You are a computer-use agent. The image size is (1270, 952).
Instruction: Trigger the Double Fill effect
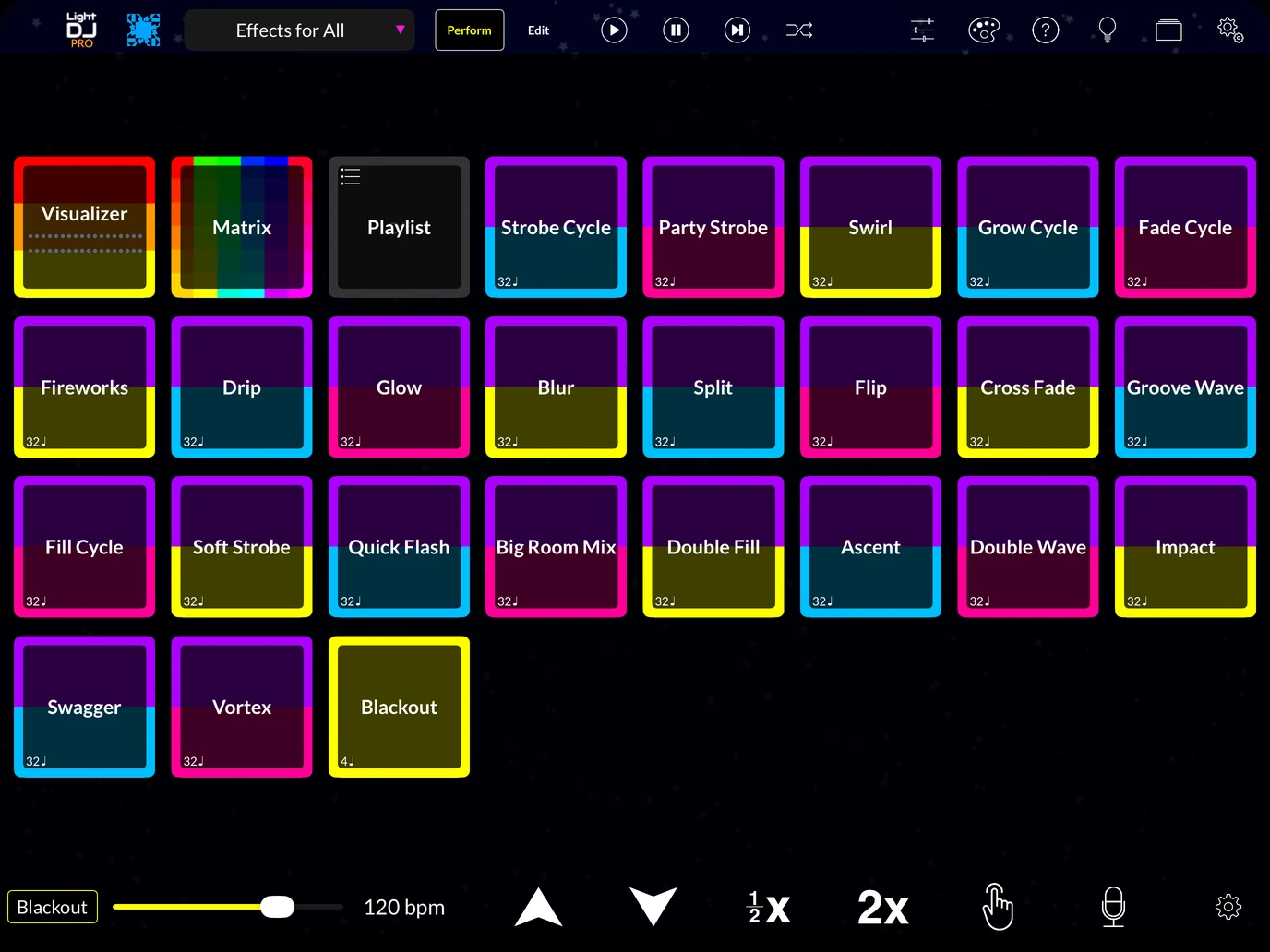pyautogui.click(x=713, y=547)
